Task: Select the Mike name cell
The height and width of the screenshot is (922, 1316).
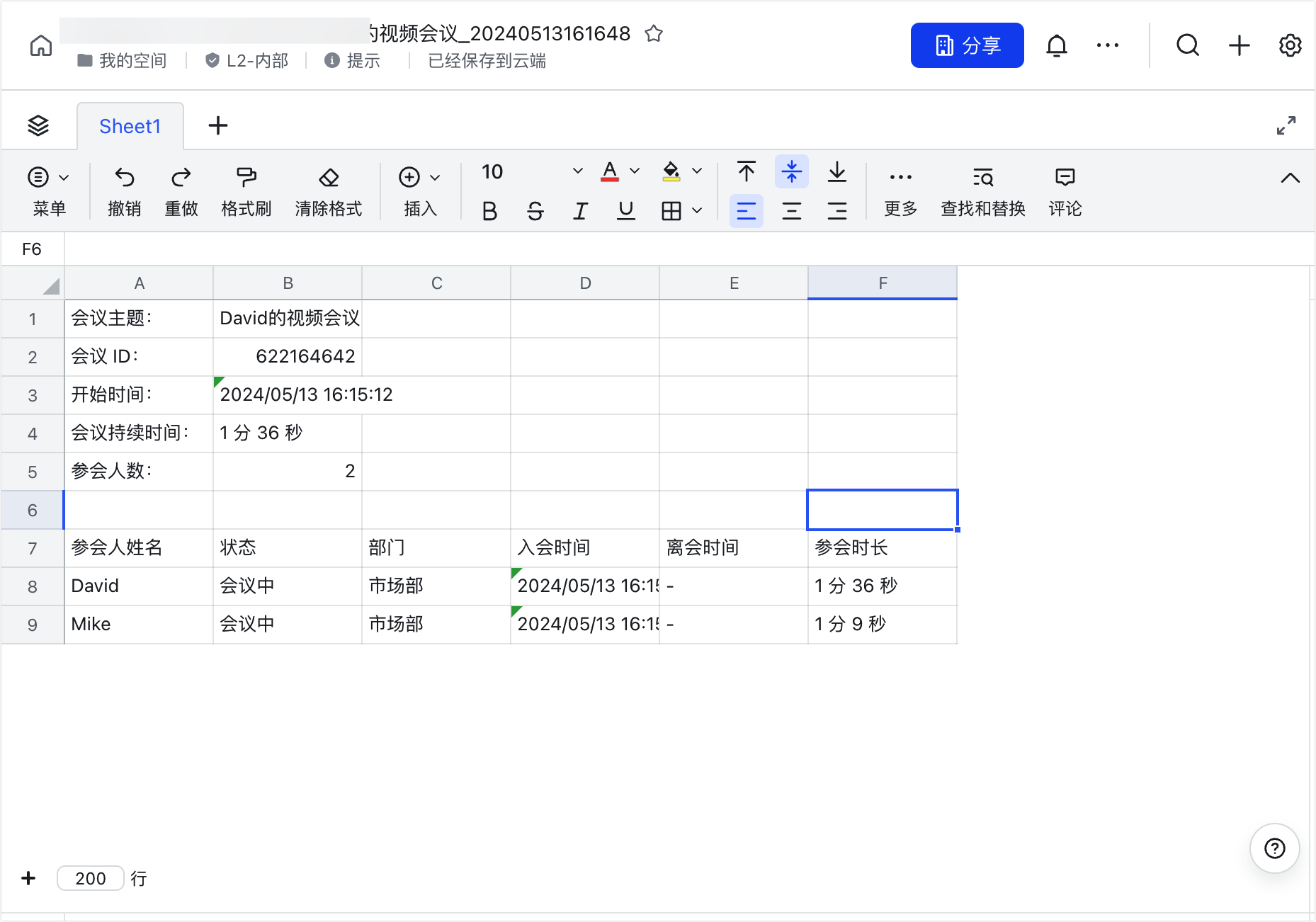Action: (x=139, y=625)
